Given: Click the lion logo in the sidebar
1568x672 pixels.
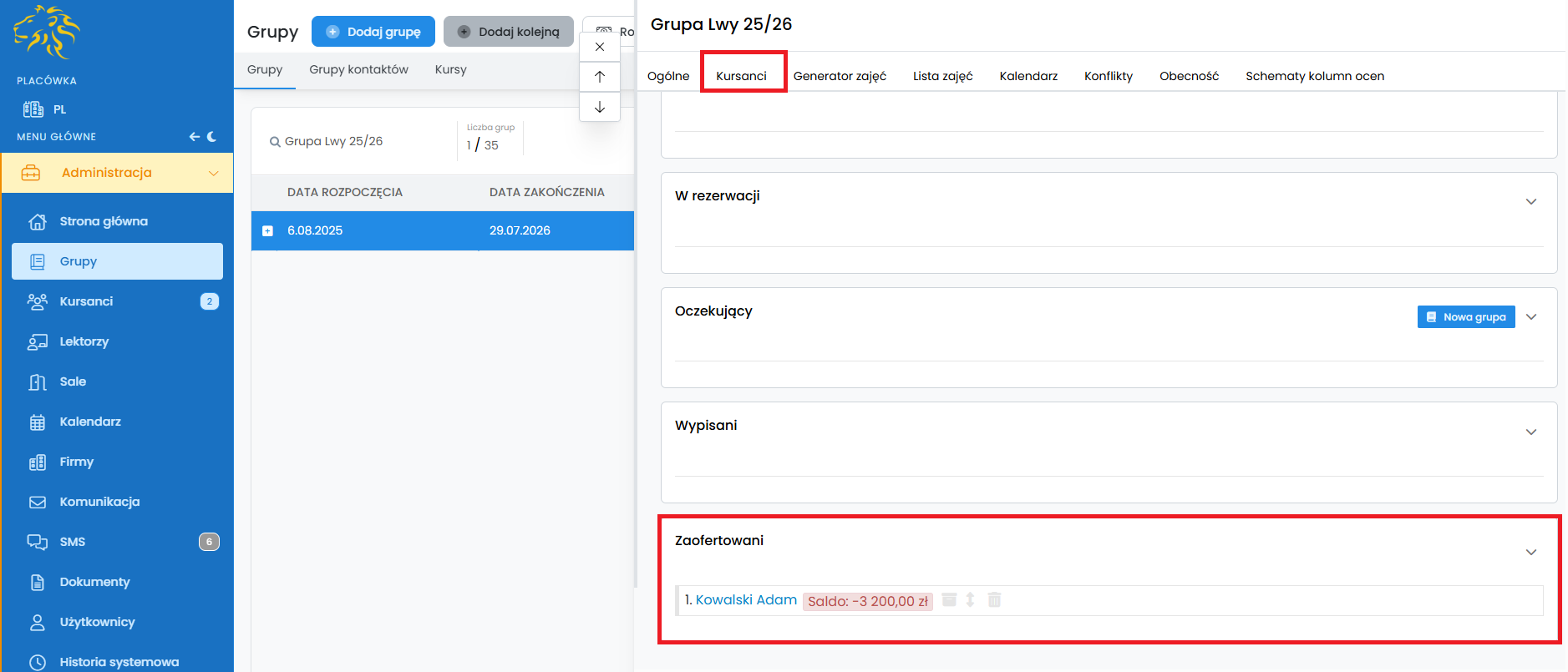Looking at the screenshot, I should point(47,33).
